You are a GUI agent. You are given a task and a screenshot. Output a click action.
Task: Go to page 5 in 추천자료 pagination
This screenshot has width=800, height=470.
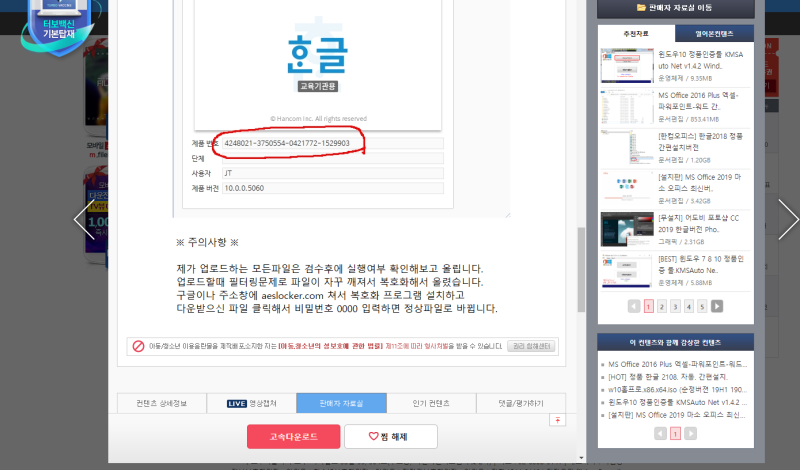[x=702, y=306]
